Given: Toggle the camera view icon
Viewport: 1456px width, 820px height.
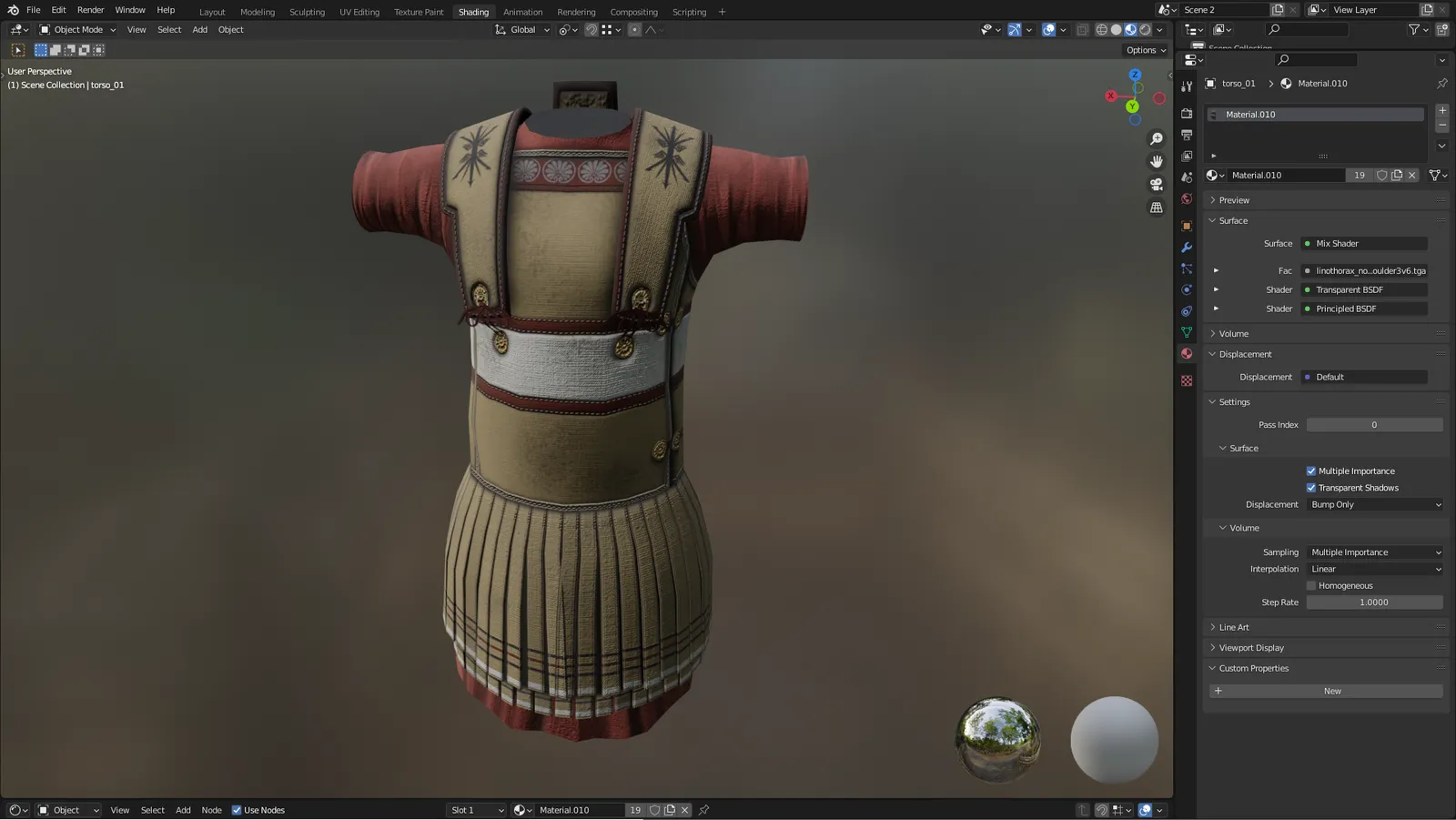Looking at the screenshot, I should coord(1157,185).
